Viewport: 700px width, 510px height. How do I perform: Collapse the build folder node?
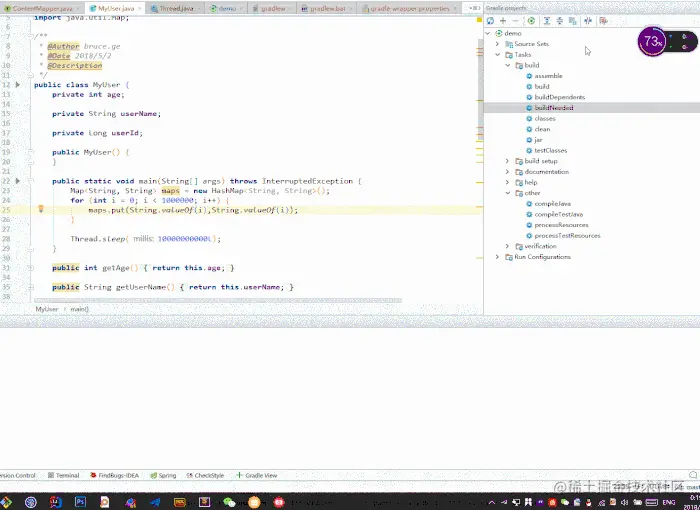click(508, 65)
